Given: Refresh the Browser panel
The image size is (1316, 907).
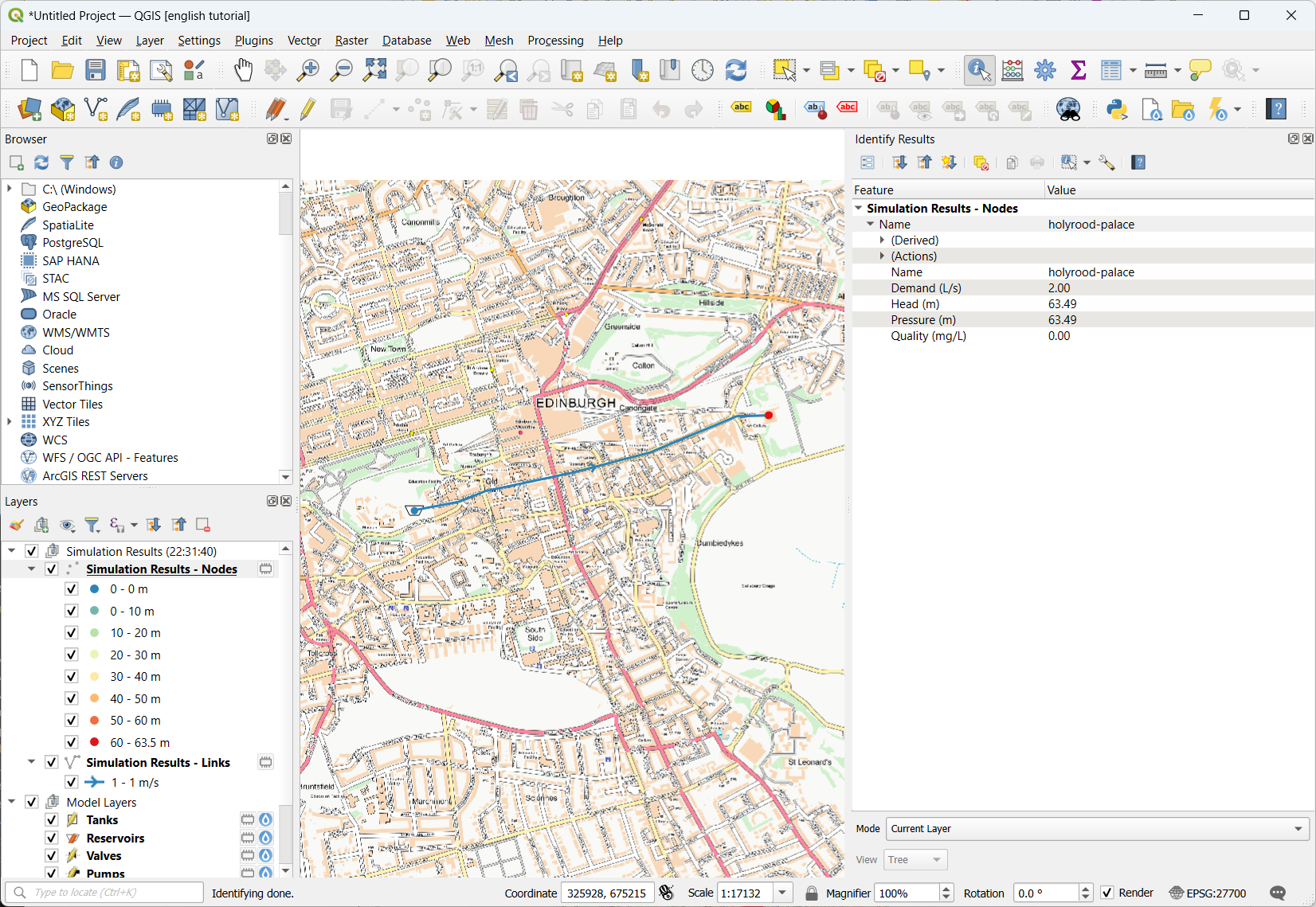Looking at the screenshot, I should [x=41, y=162].
